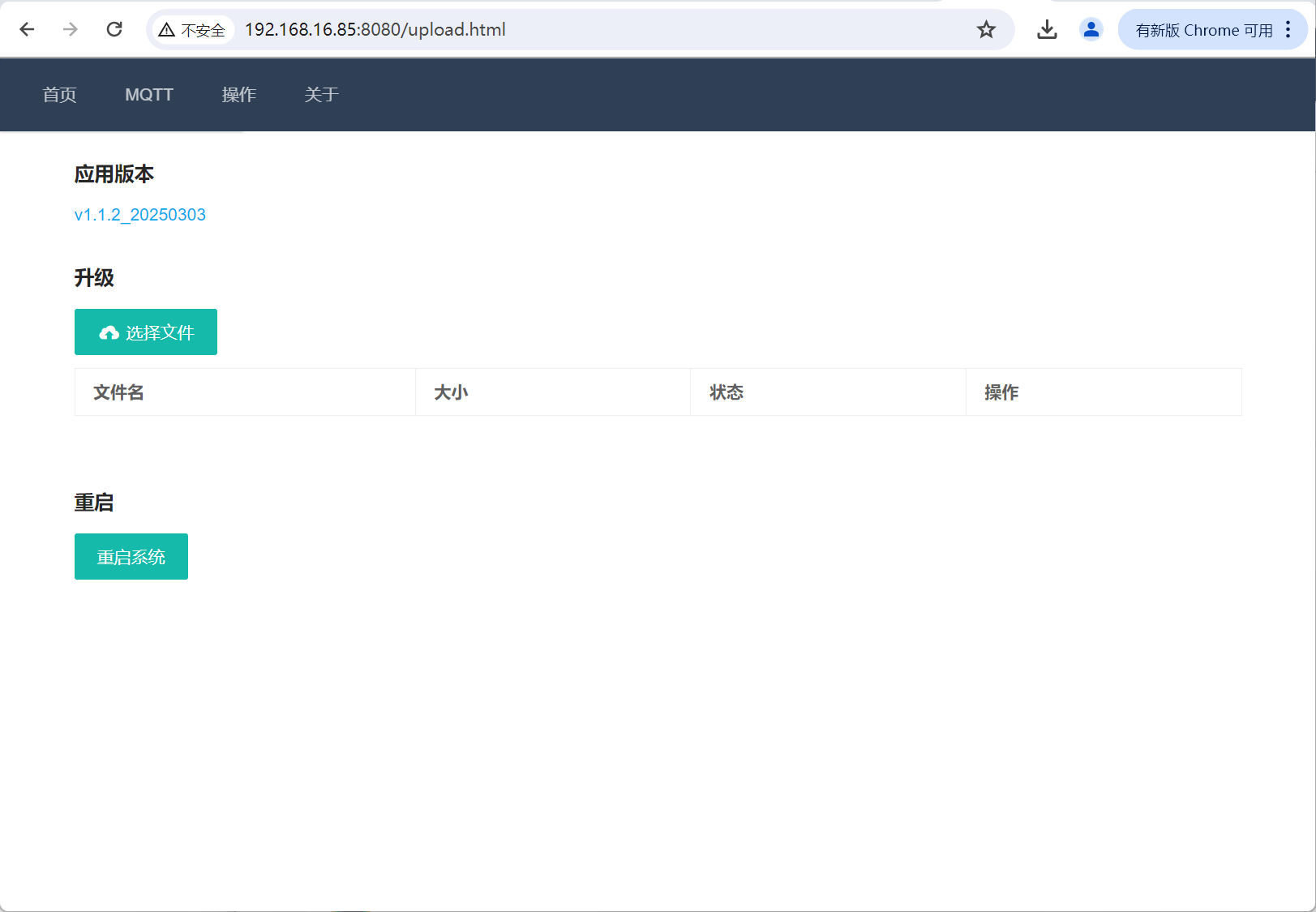Open the 关于 navigation item
Viewport: 1316px width, 912px height.
[x=321, y=95]
